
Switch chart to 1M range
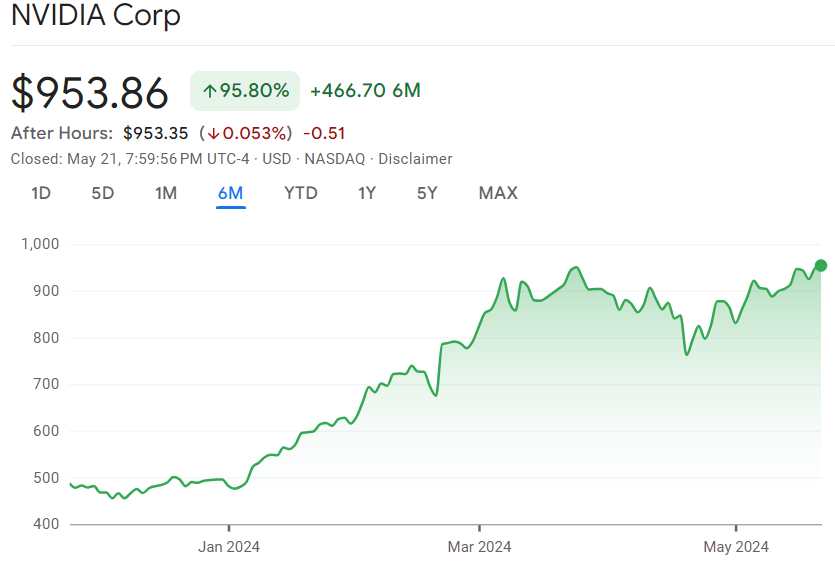[x=166, y=193]
